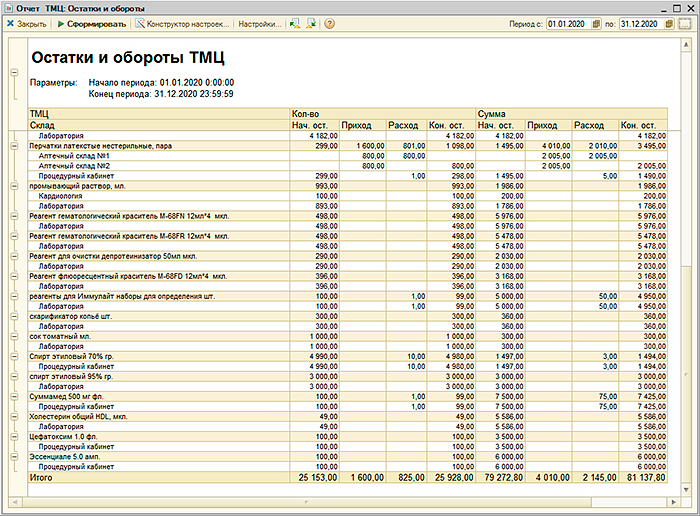
Task: Collapse the Эссенциале 5.0 амп. group
Action: click(x=14, y=457)
